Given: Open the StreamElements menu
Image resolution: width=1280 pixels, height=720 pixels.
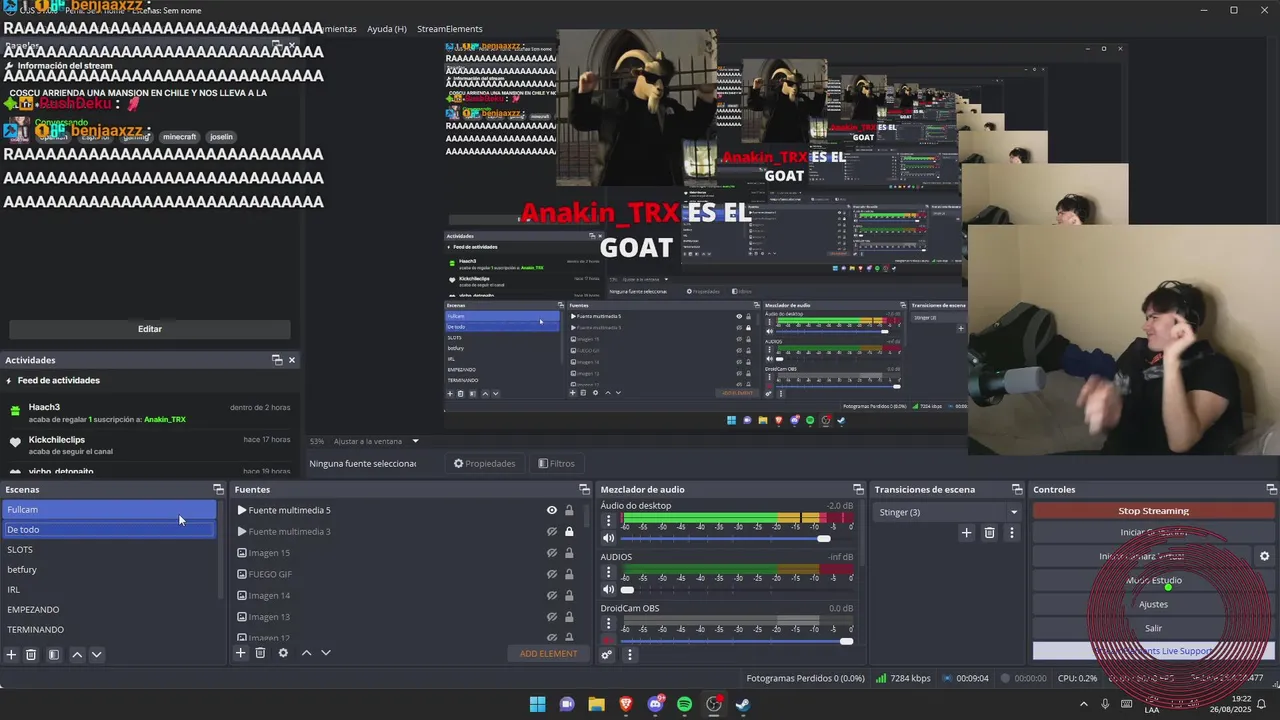Looking at the screenshot, I should tap(450, 29).
